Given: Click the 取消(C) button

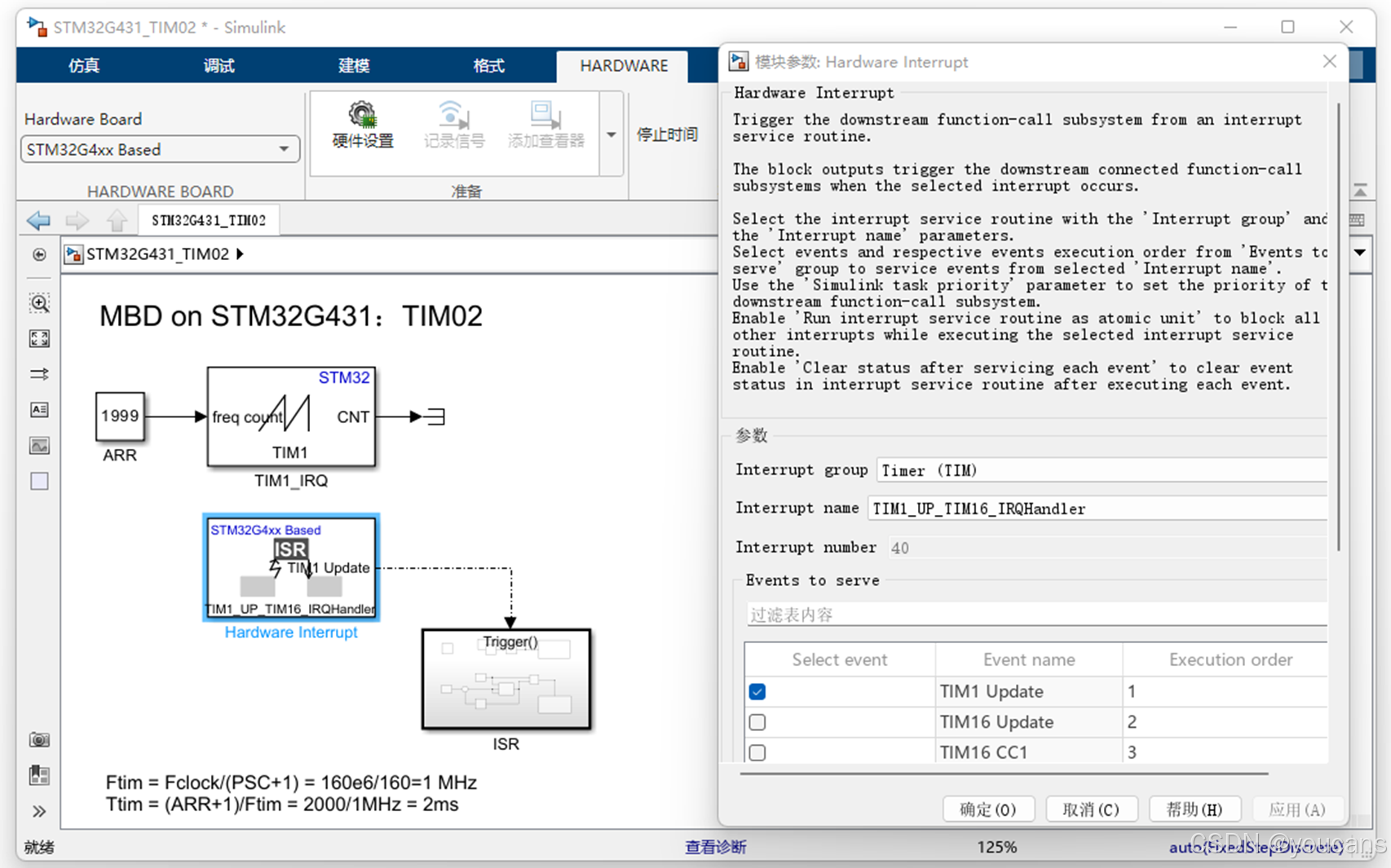Looking at the screenshot, I should point(1091,809).
